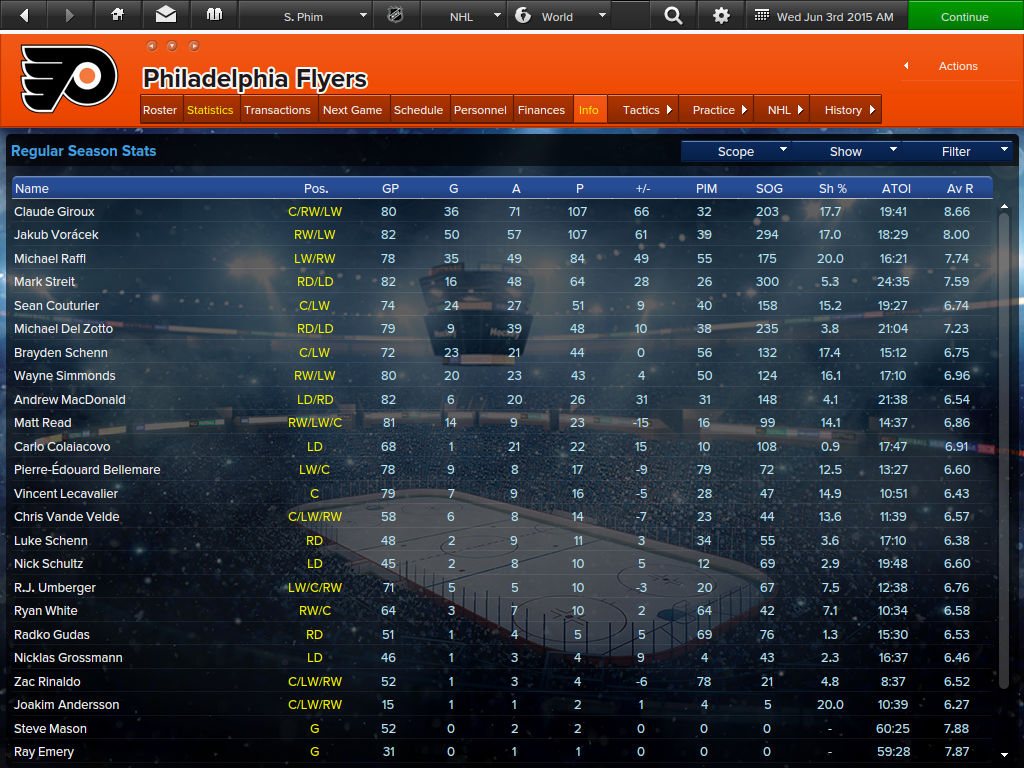Open the manual book icon
1024x768 pixels.
[x=214, y=15]
